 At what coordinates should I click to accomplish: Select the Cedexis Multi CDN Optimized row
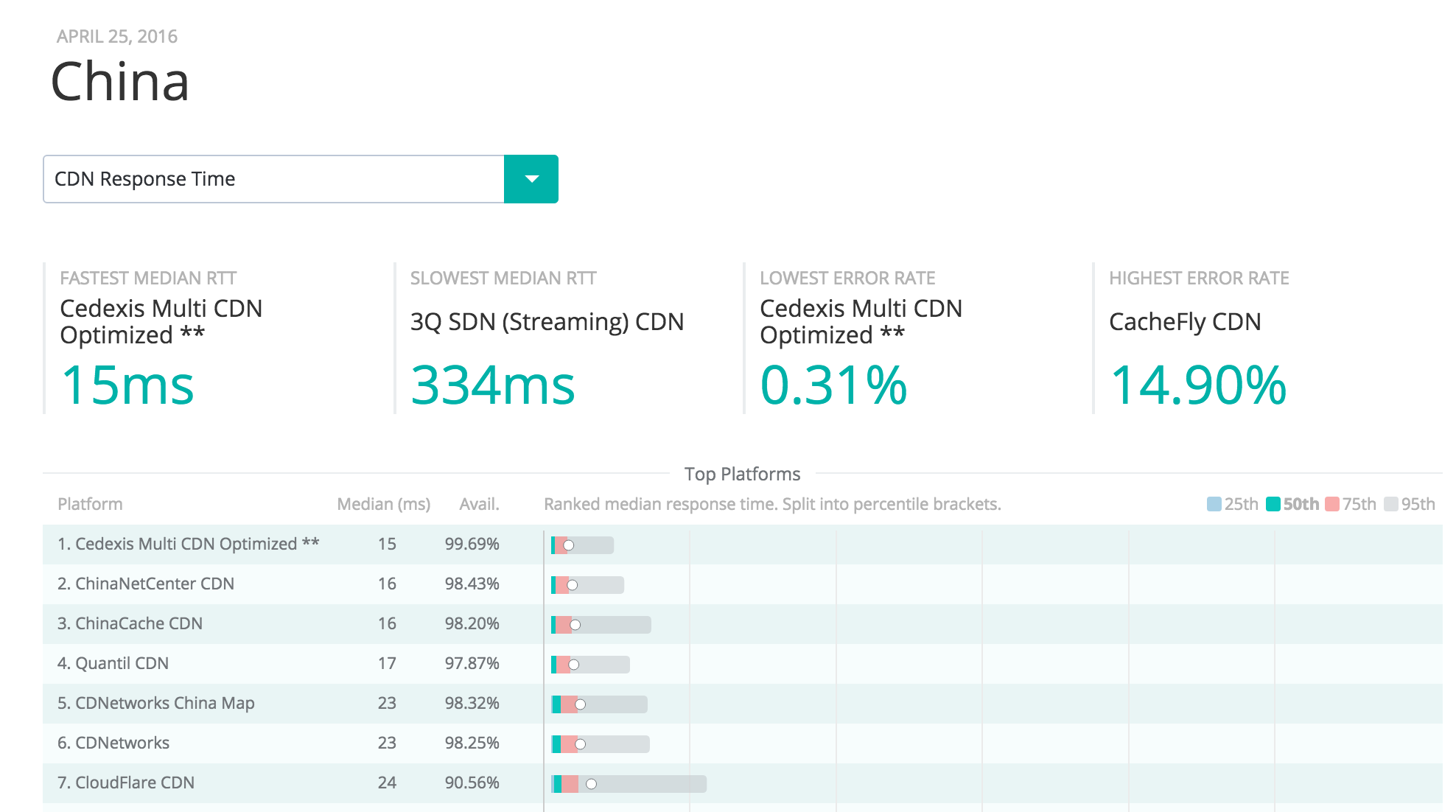(x=743, y=545)
